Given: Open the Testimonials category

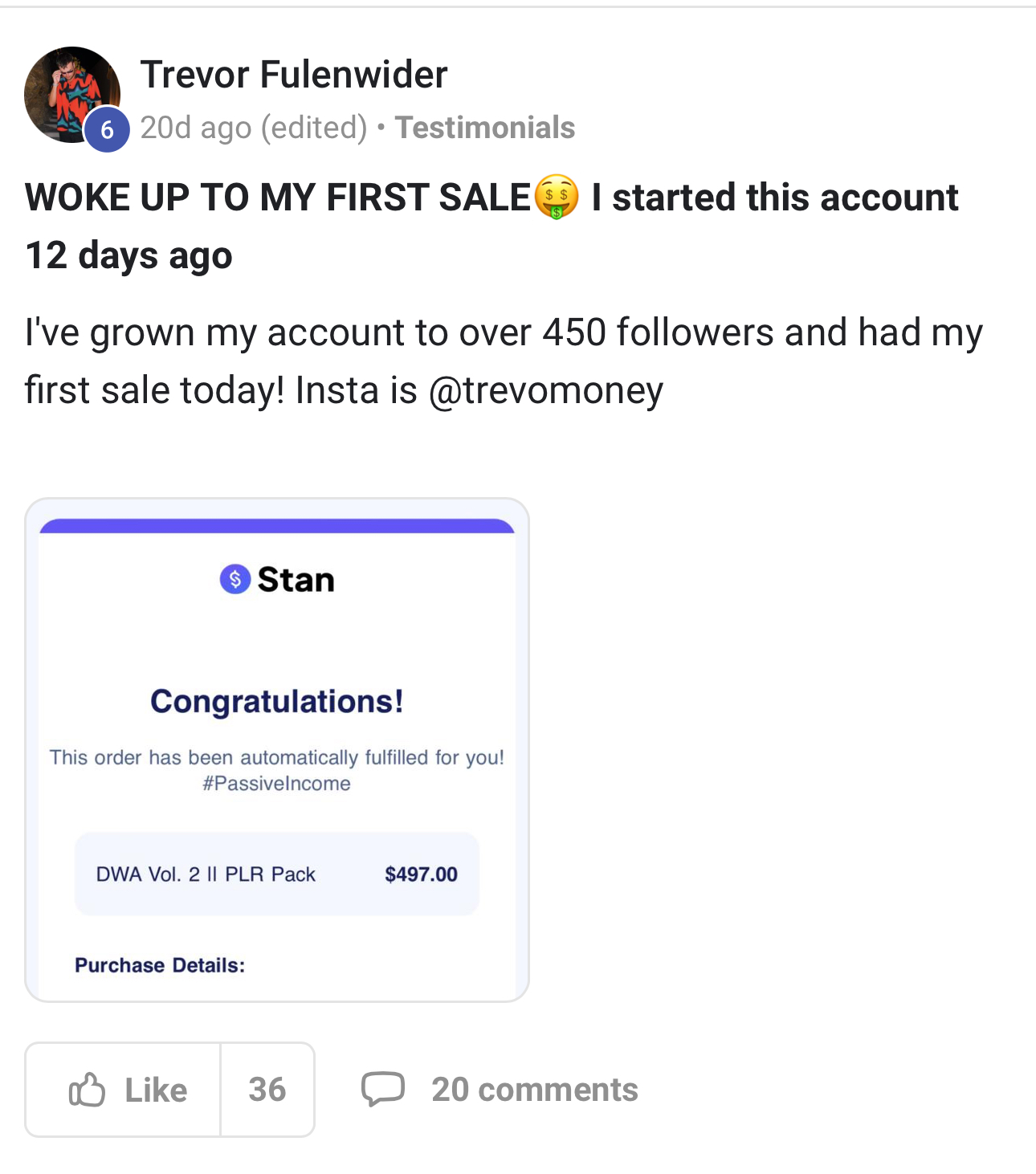Looking at the screenshot, I should pyautogui.click(x=484, y=128).
